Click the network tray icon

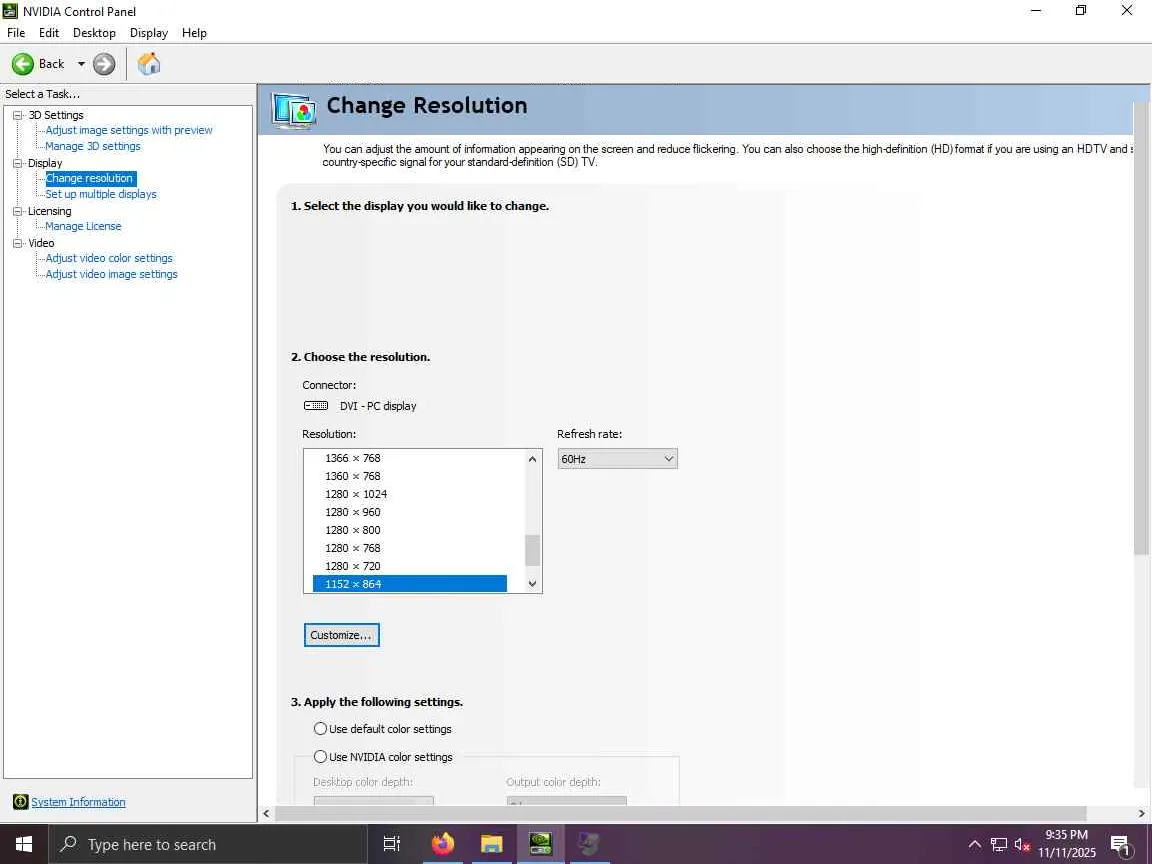(998, 844)
